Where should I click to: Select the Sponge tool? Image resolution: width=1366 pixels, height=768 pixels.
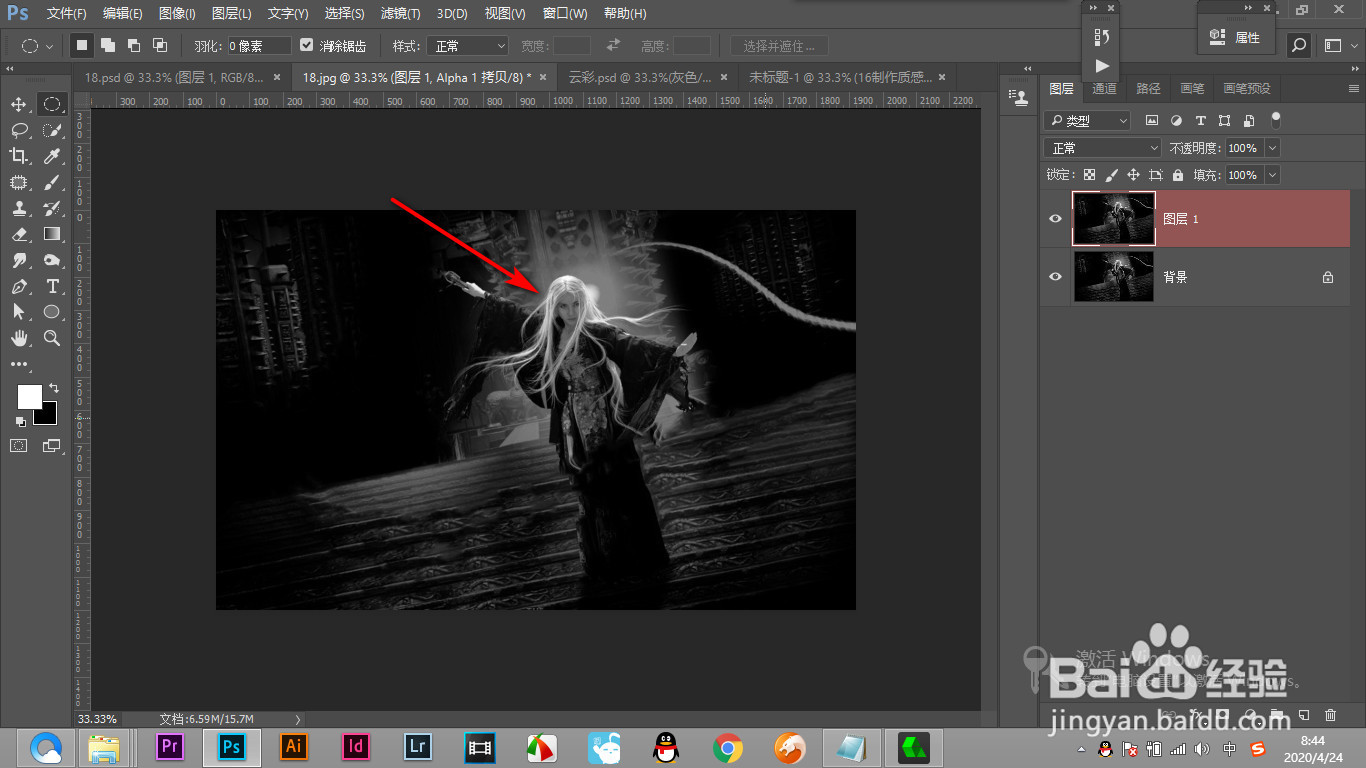point(52,260)
